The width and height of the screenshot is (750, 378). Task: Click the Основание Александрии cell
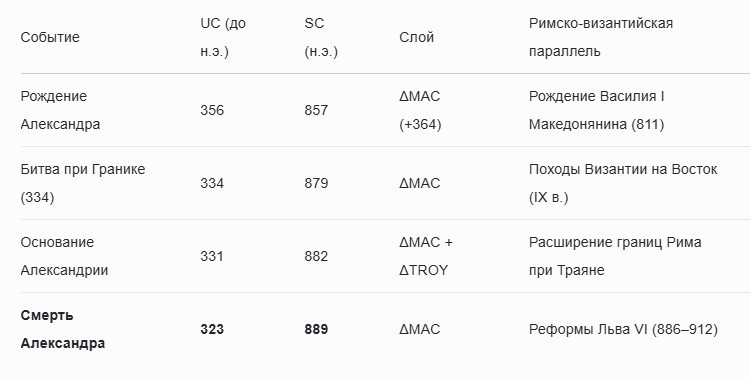(64, 256)
